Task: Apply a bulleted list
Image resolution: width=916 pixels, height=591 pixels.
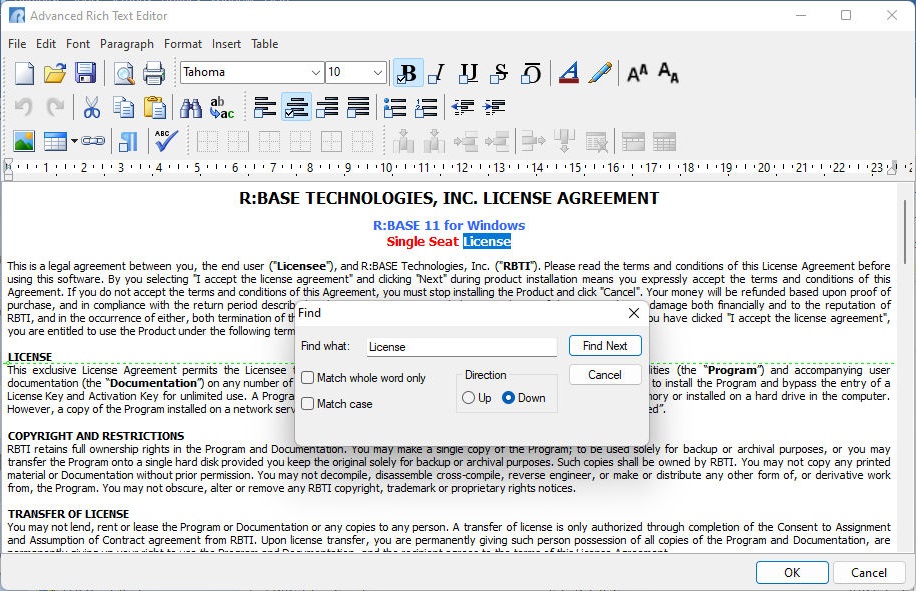Action: click(x=395, y=107)
